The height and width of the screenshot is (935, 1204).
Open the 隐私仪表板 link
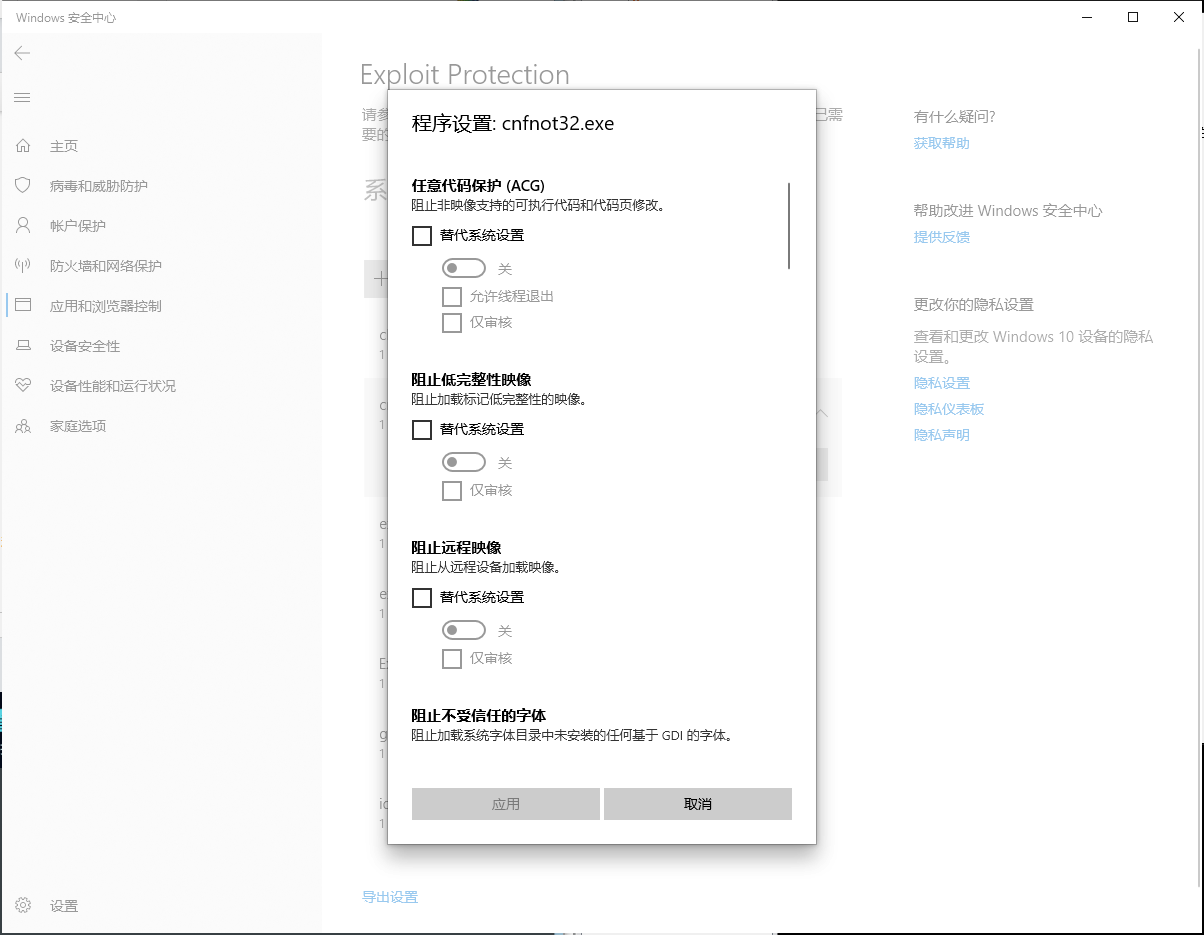tap(949, 409)
